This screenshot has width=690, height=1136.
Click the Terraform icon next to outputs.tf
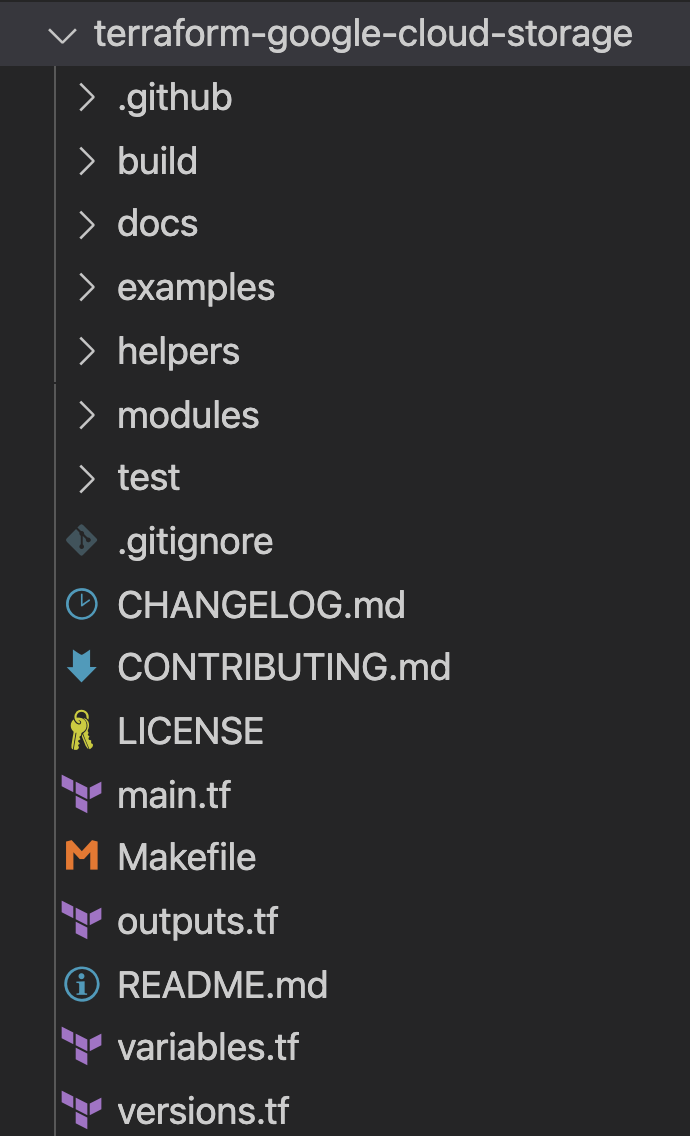(x=81, y=921)
